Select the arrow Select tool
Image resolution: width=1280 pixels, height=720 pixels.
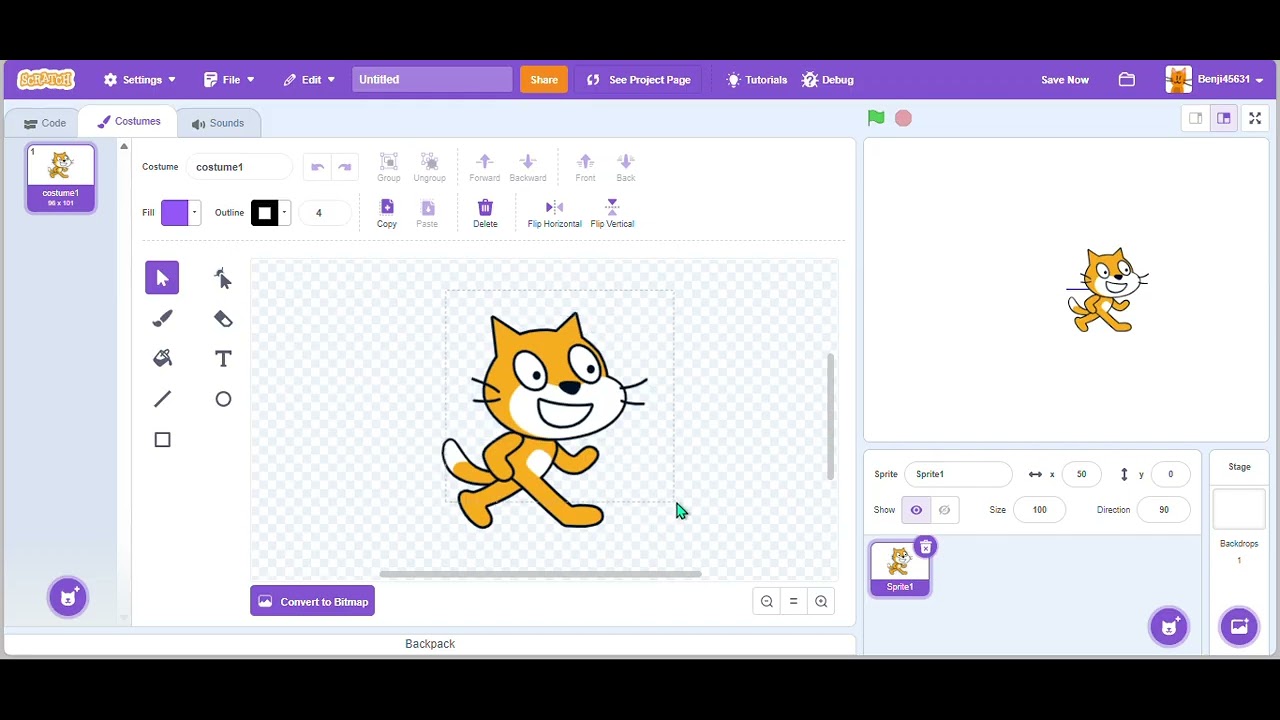[162, 278]
